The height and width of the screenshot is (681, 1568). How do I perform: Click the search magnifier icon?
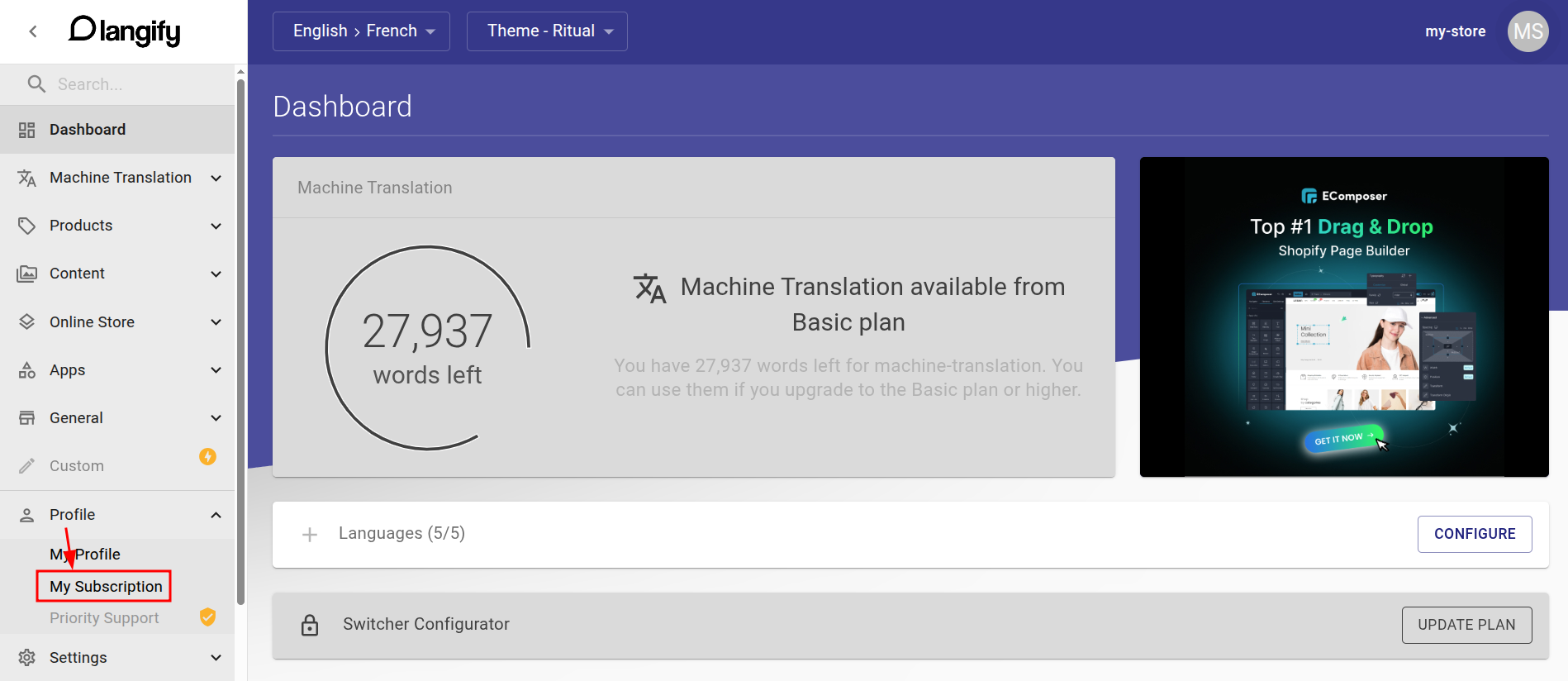pyautogui.click(x=36, y=83)
